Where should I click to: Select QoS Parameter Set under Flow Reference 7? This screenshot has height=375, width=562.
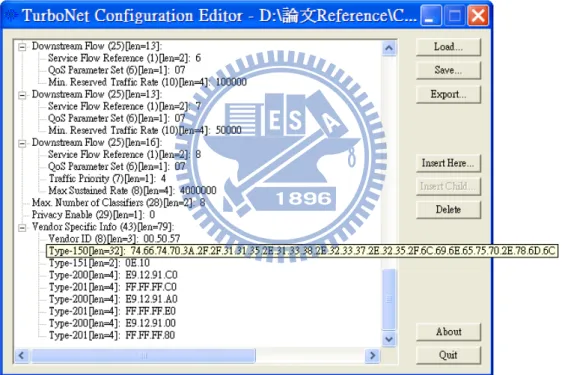click(116, 118)
